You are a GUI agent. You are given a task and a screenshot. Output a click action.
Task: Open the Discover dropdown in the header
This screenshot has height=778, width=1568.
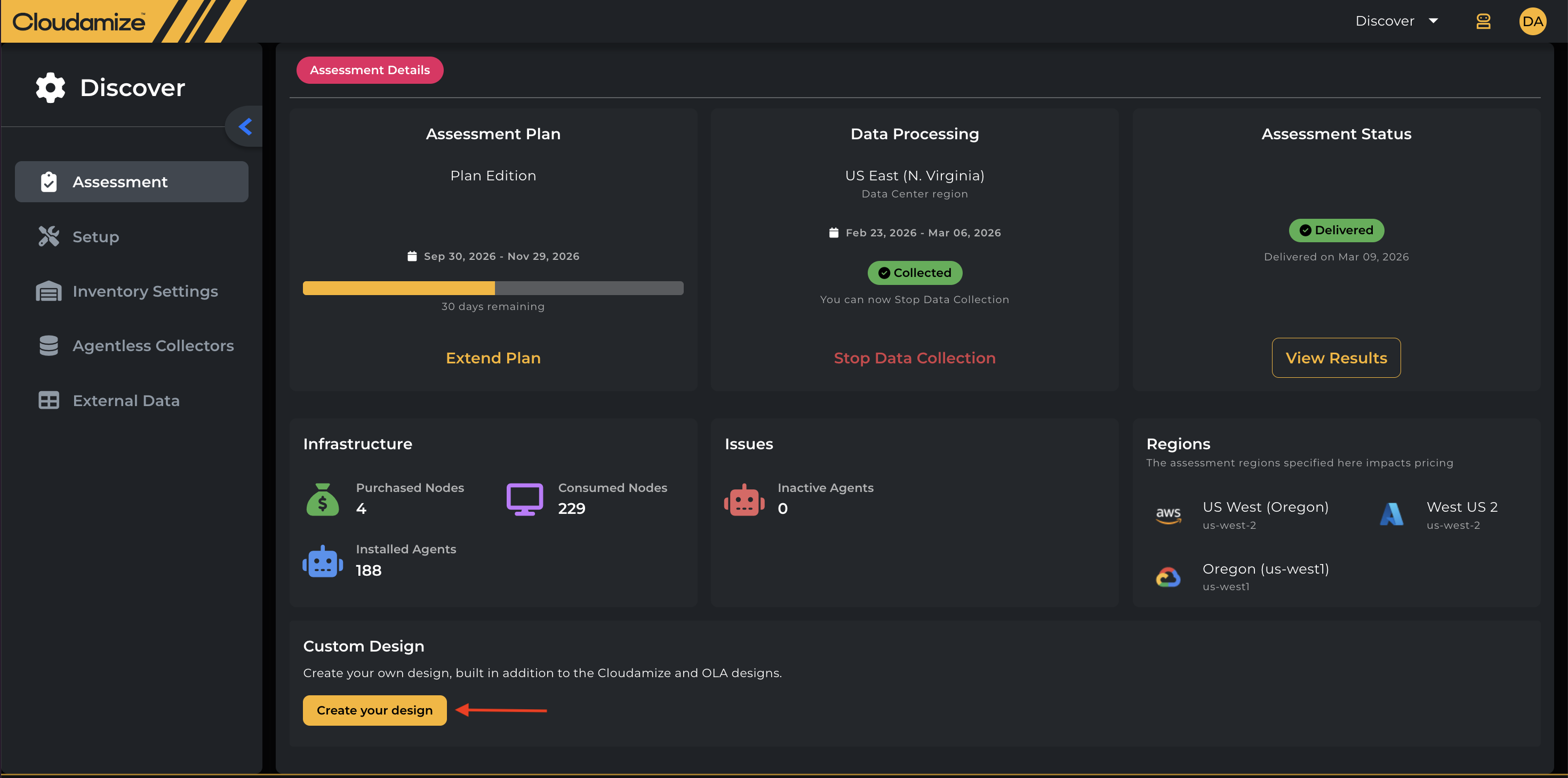click(x=1396, y=21)
